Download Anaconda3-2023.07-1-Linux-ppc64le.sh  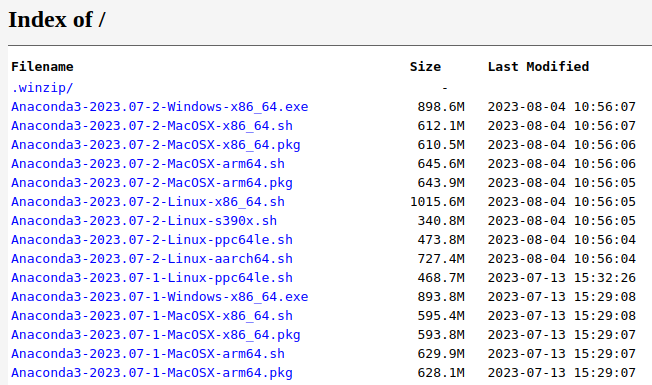tap(152, 278)
